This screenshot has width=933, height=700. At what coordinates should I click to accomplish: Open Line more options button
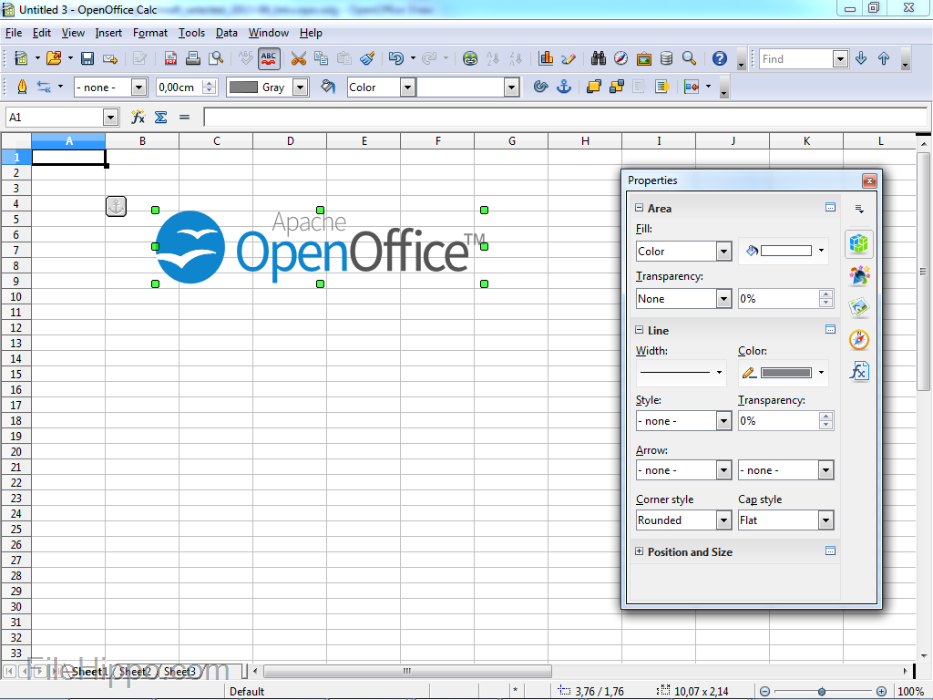[x=830, y=329]
